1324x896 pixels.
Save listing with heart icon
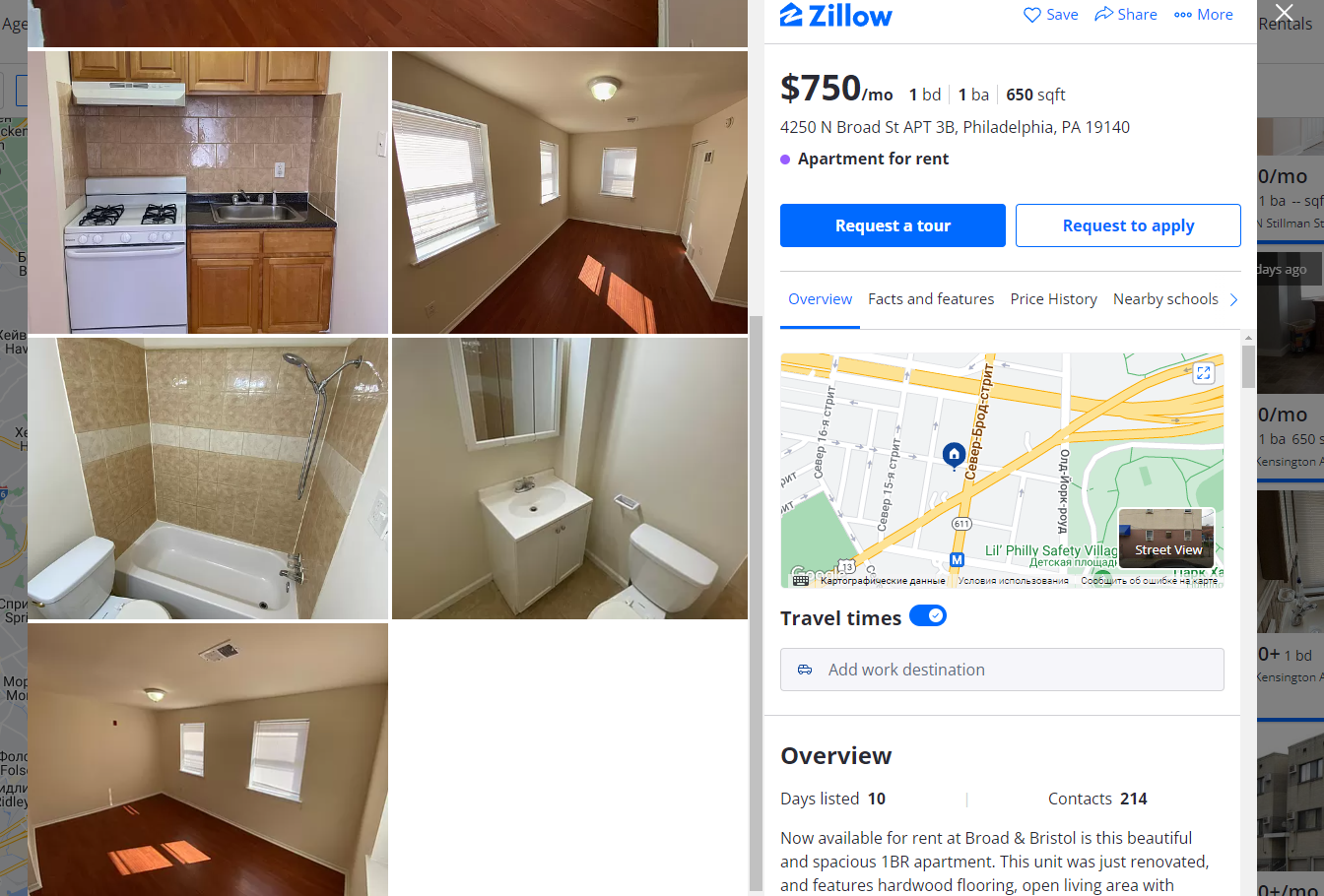(1050, 15)
